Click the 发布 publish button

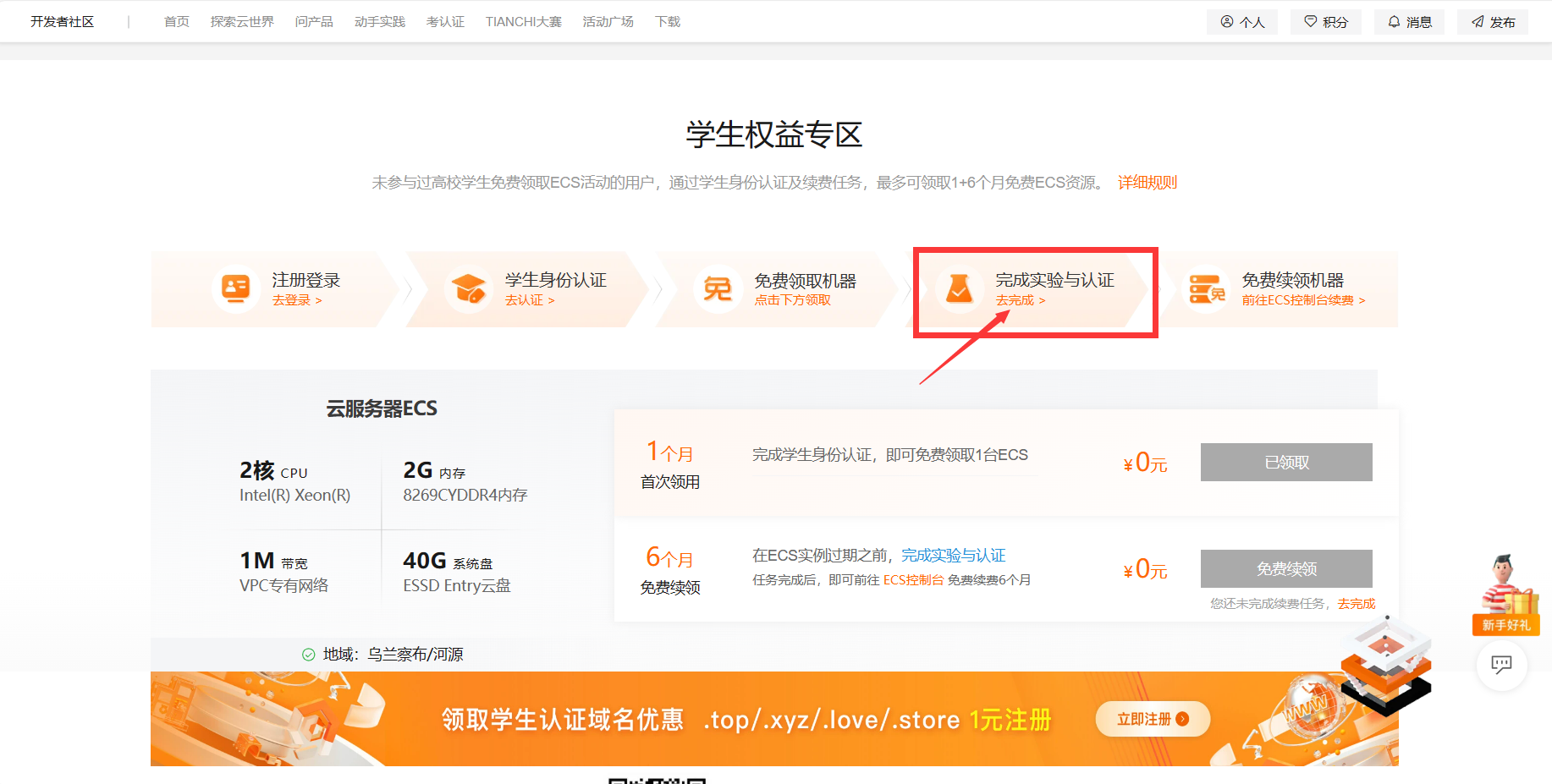point(1493,22)
